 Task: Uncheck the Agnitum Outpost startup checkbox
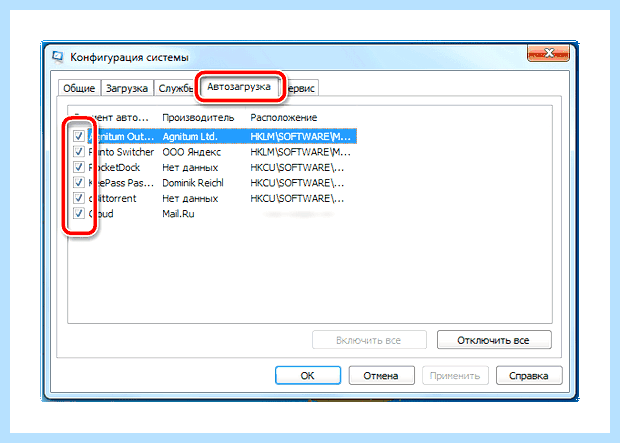(x=79, y=136)
